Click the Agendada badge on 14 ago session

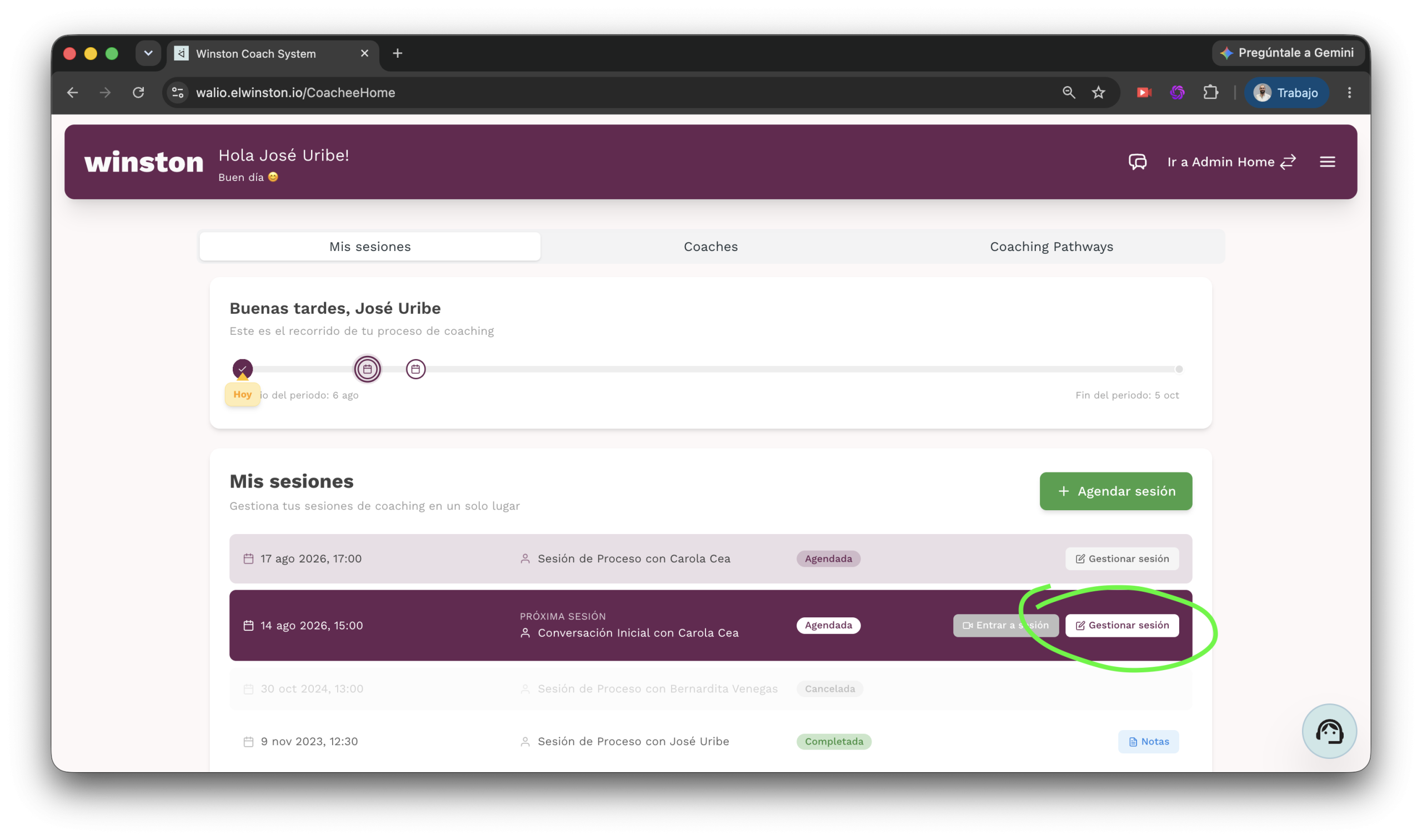click(828, 626)
